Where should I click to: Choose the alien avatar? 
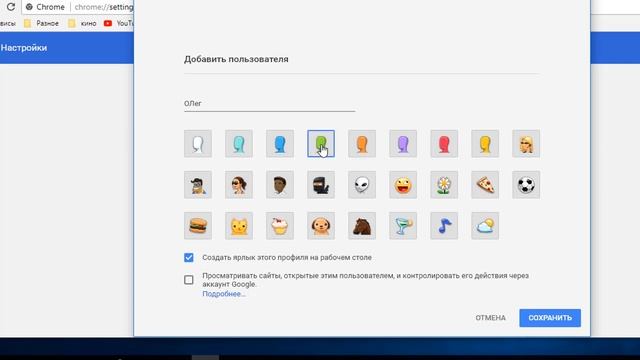[362, 185]
